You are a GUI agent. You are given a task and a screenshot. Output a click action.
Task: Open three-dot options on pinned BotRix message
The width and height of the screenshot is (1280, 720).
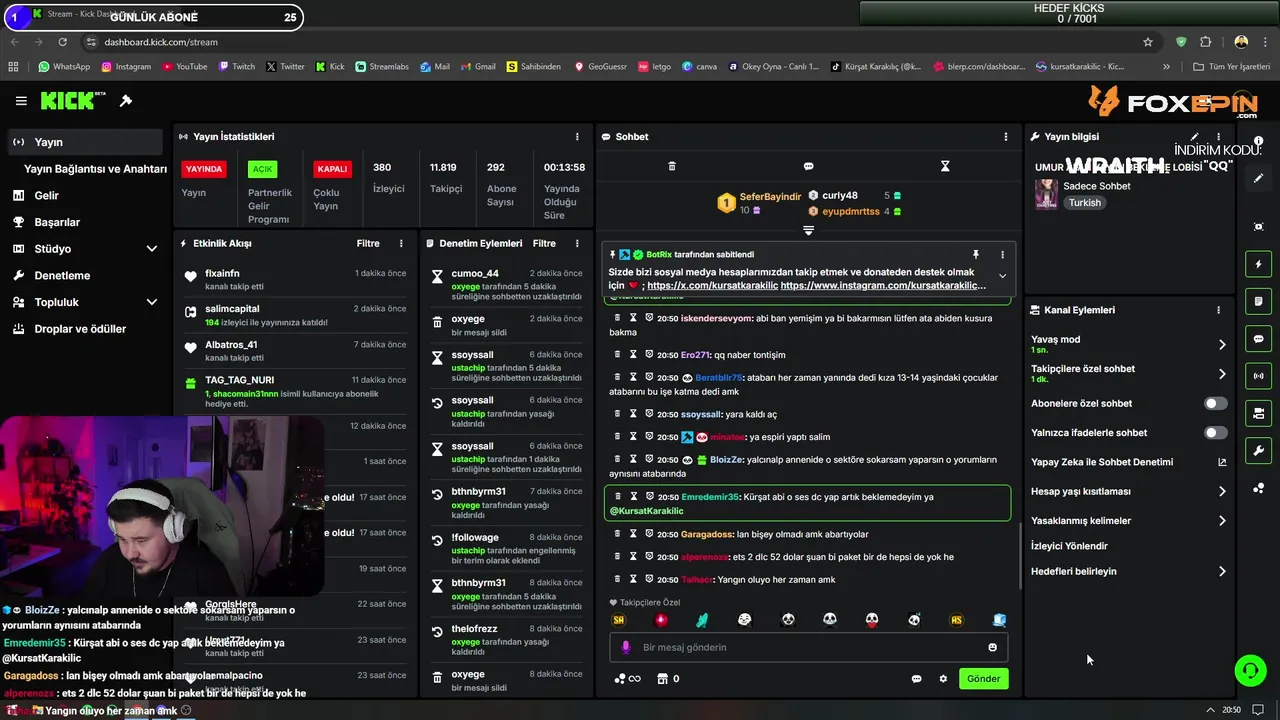(x=1002, y=255)
